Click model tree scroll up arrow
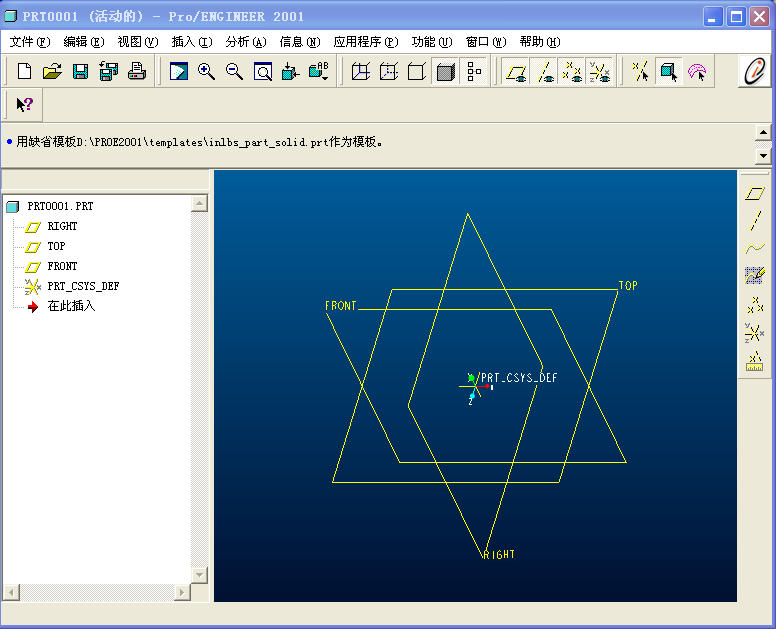The image size is (776, 629). (199, 203)
